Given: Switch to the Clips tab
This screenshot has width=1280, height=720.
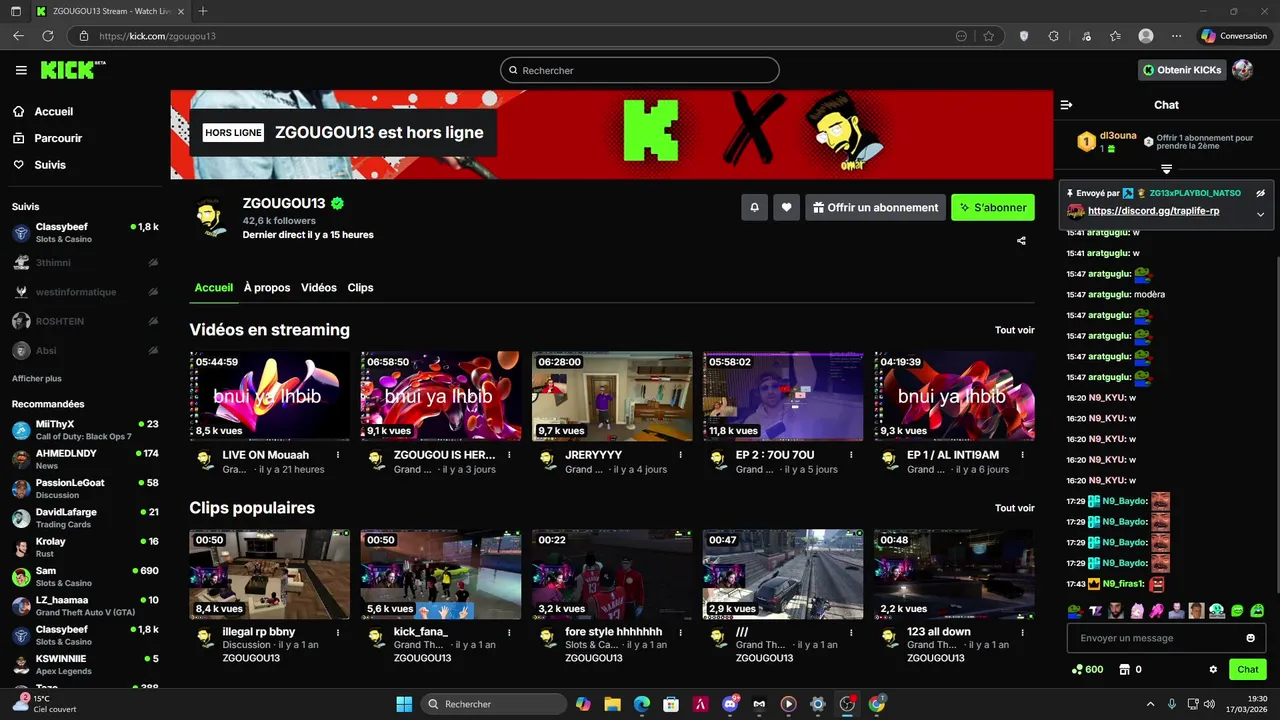Looking at the screenshot, I should pos(360,288).
